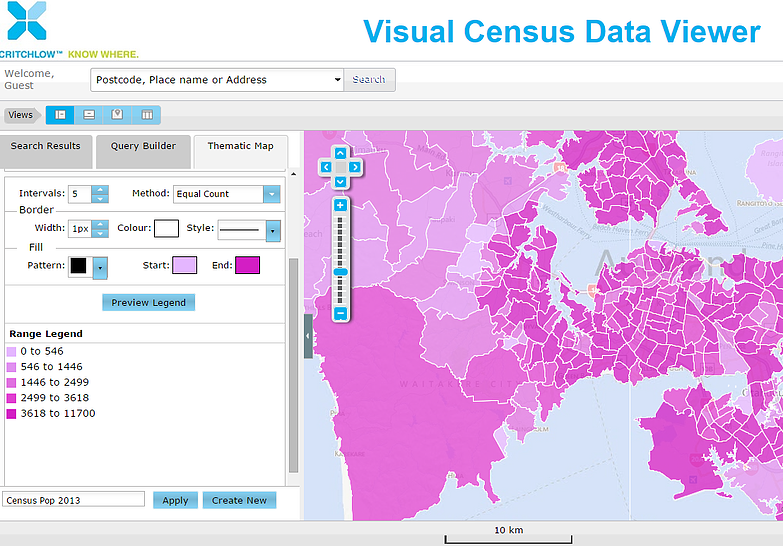The image size is (783, 546).
Task: Click the scroll-up arrow of the panel
Action: point(294,174)
